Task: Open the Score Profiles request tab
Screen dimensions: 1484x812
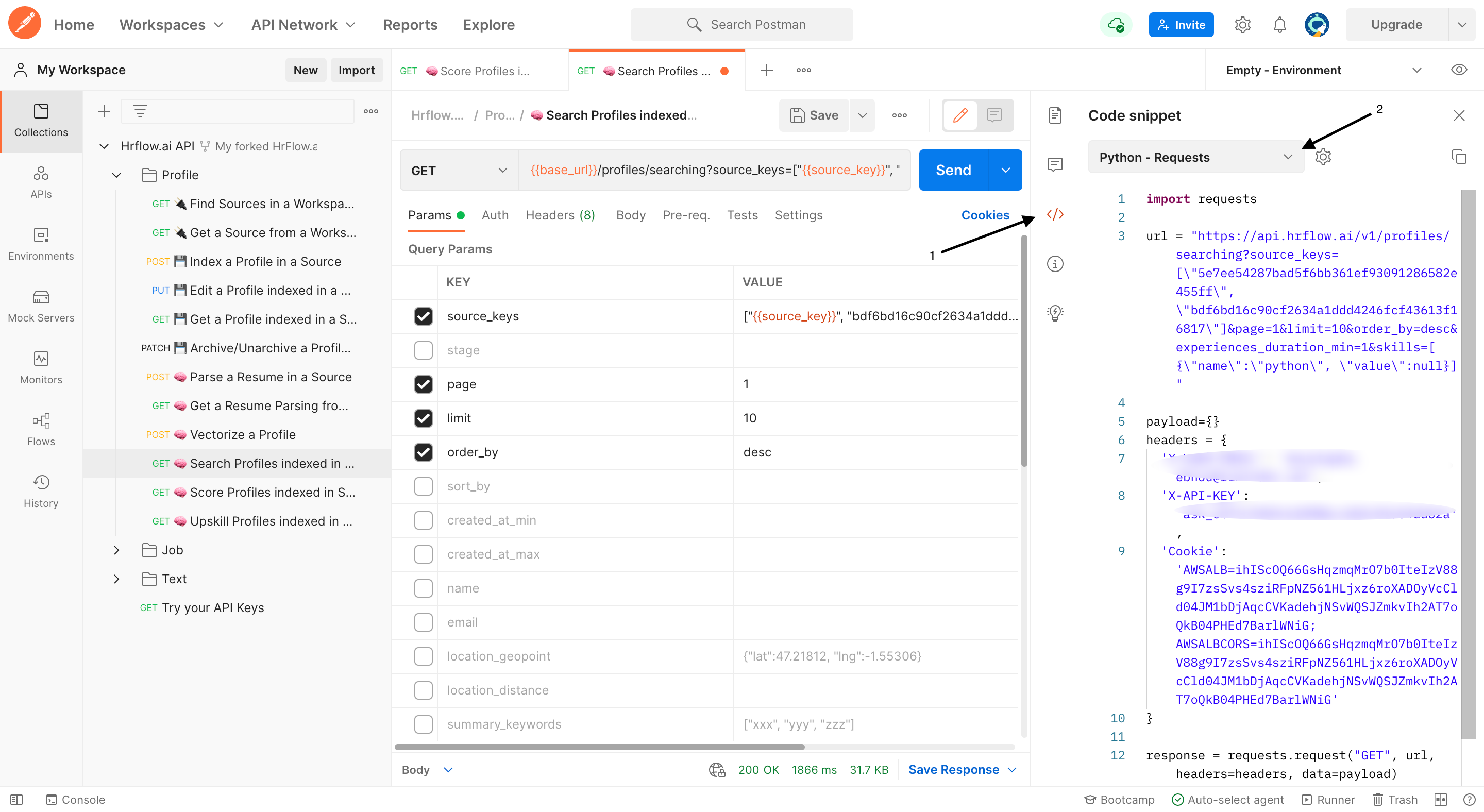Action: 479,70
